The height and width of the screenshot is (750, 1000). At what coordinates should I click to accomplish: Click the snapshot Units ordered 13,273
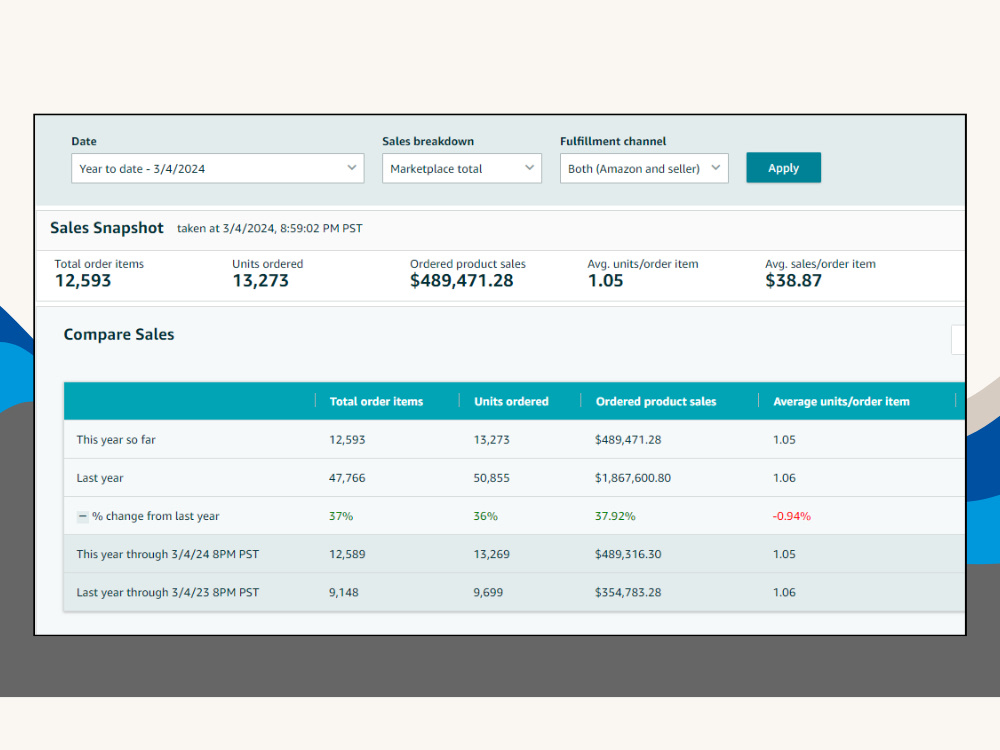260,281
